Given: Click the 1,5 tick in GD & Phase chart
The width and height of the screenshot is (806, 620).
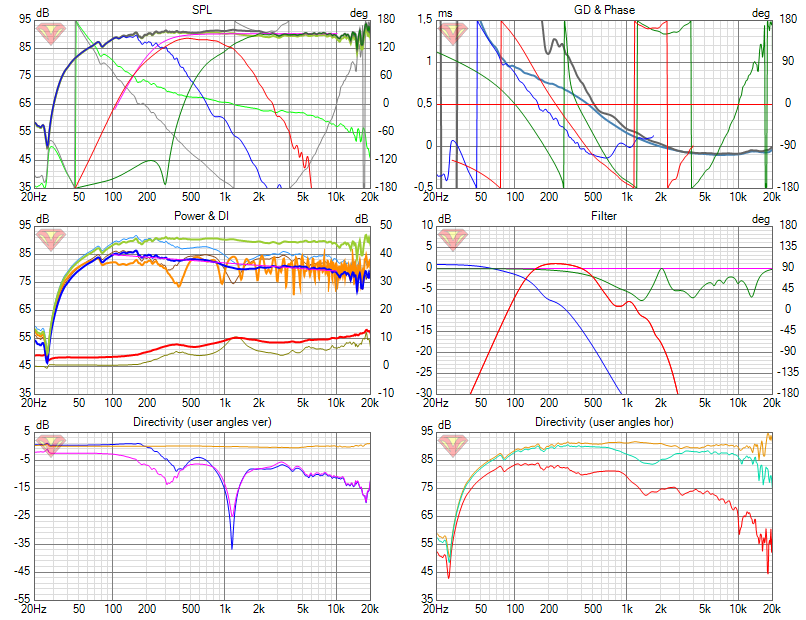Looking at the screenshot, I should pos(425,20).
